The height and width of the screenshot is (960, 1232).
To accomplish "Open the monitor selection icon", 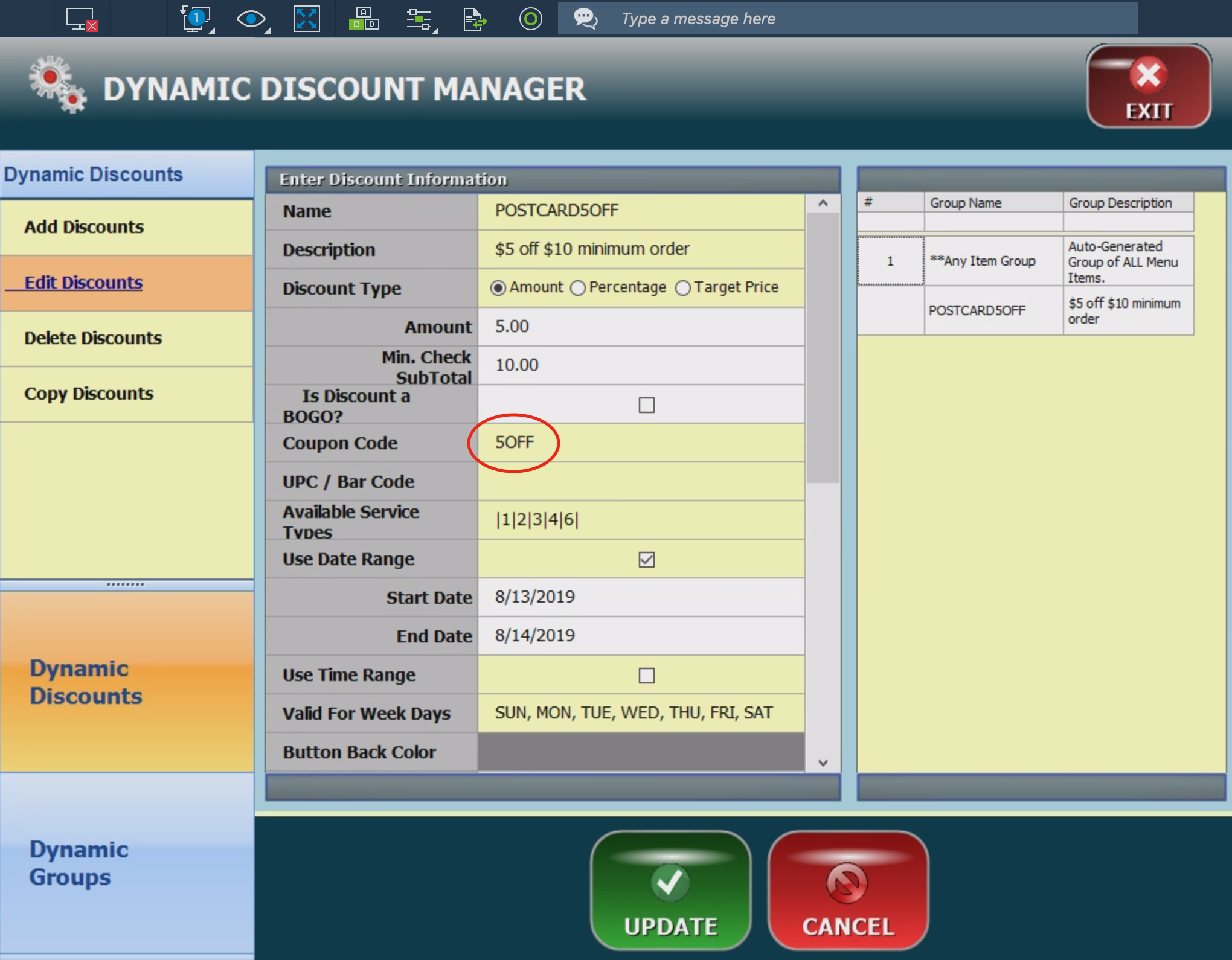I will (196, 19).
